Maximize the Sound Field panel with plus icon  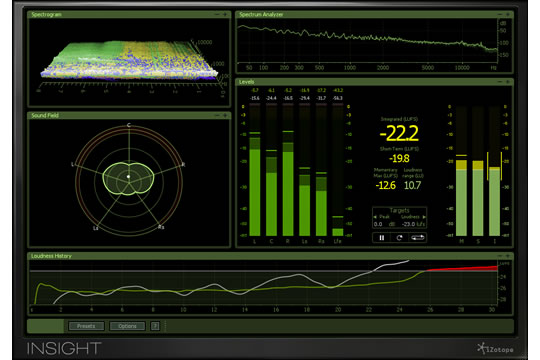pos(225,115)
